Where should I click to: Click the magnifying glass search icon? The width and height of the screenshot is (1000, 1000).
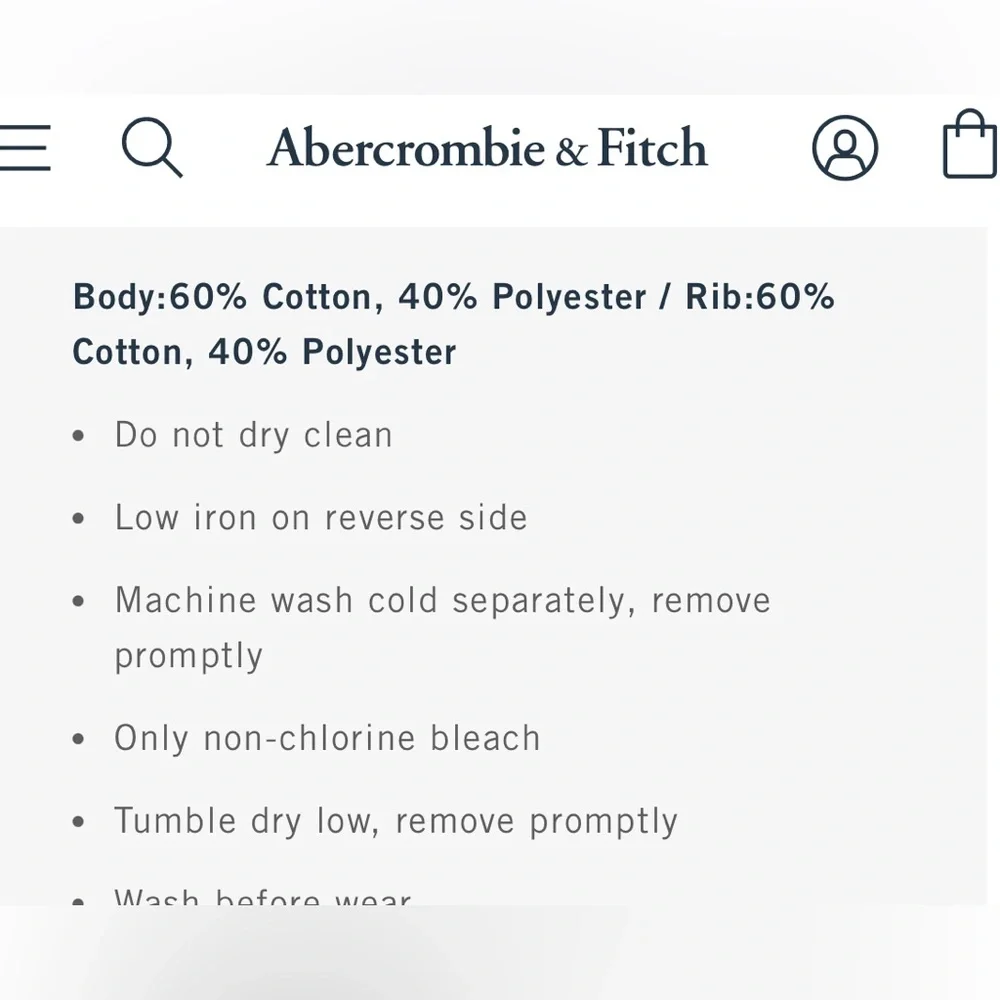tap(152, 147)
